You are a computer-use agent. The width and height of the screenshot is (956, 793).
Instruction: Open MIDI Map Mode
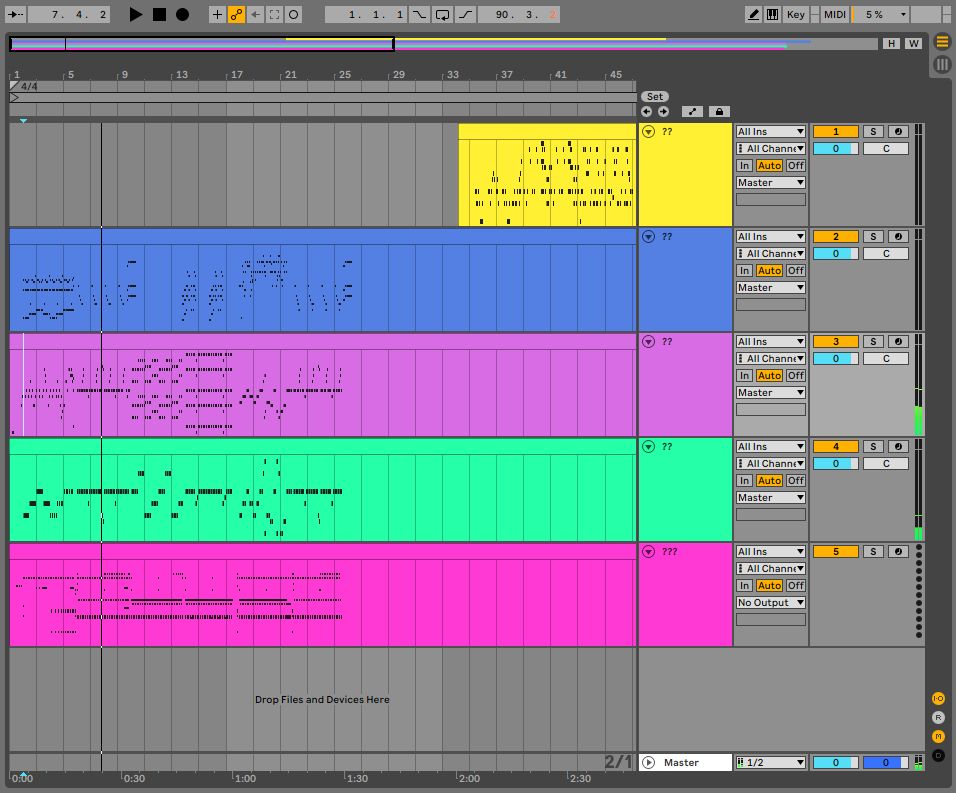click(835, 15)
